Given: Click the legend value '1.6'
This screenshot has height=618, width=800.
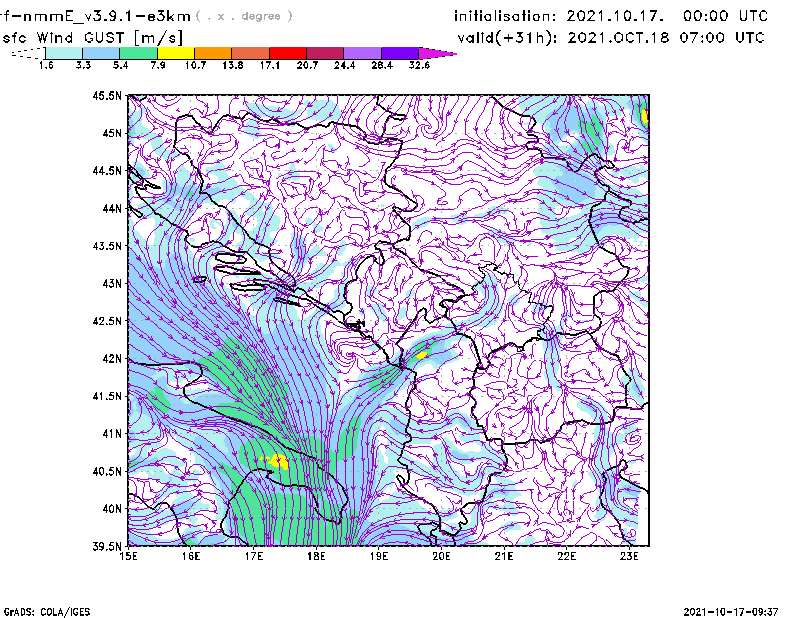Looking at the screenshot, I should (46, 65).
